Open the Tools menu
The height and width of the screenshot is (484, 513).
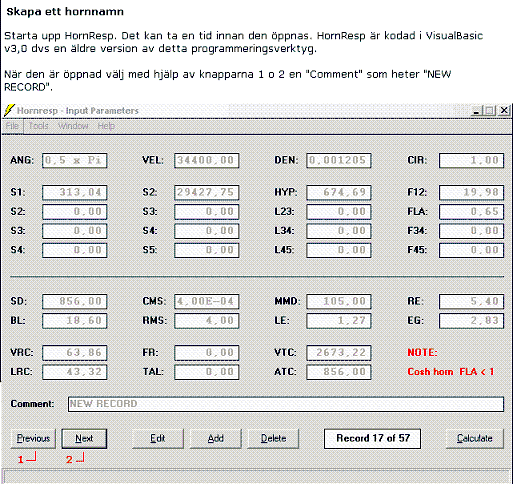point(39,126)
